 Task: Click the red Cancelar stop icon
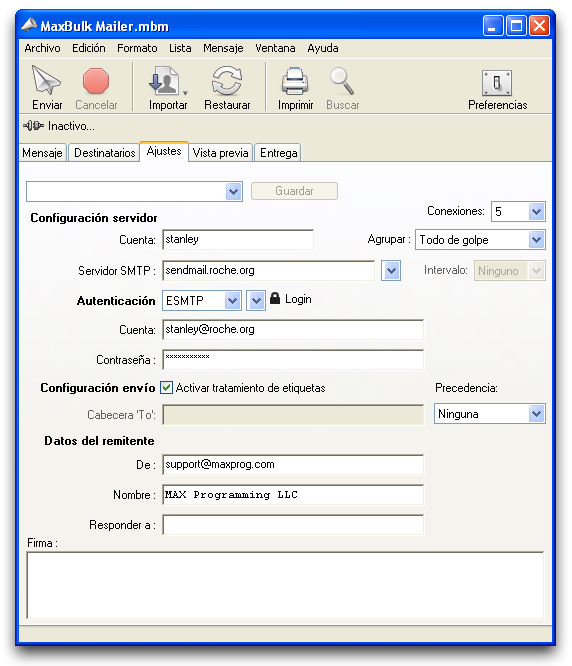tap(96, 81)
